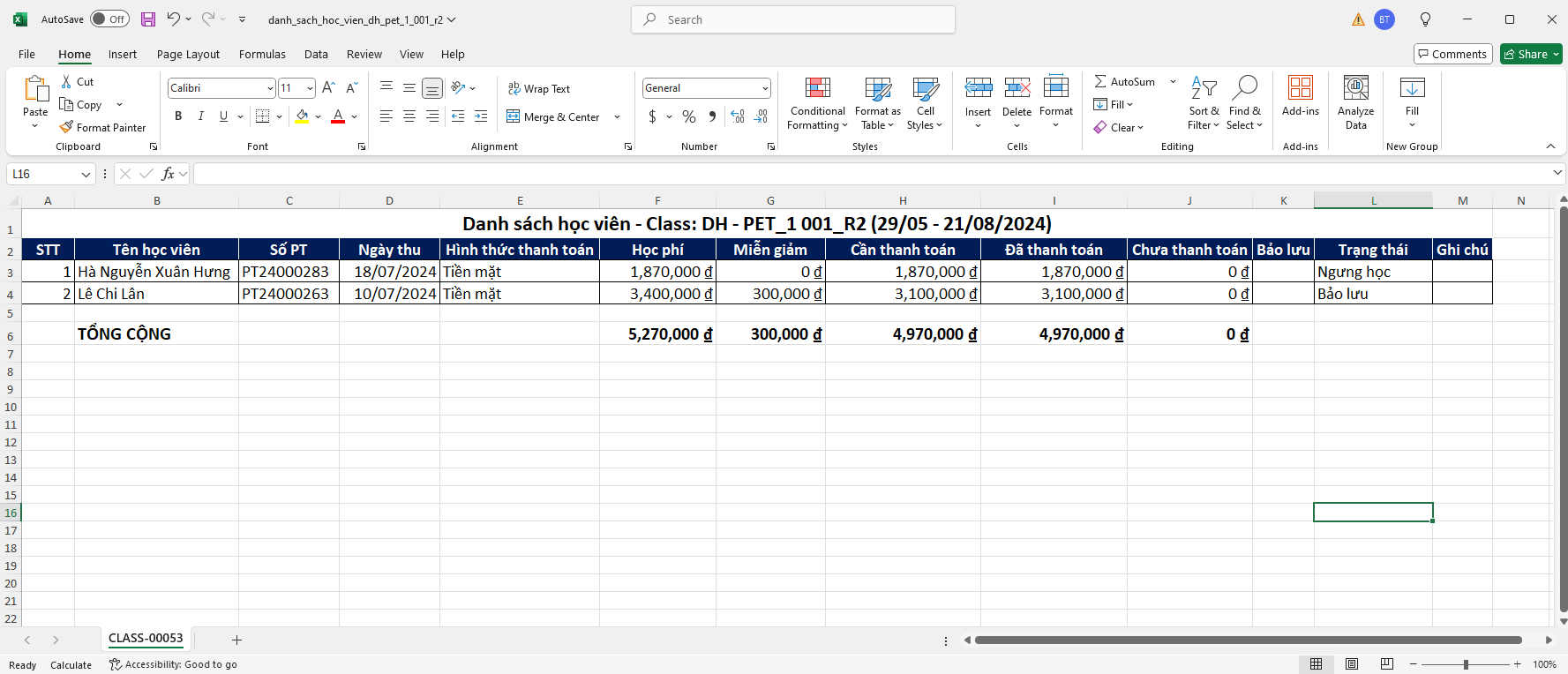The height and width of the screenshot is (674, 1568).
Task: Click the Find & Select magnifier icon
Action: click(x=1244, y=87)
